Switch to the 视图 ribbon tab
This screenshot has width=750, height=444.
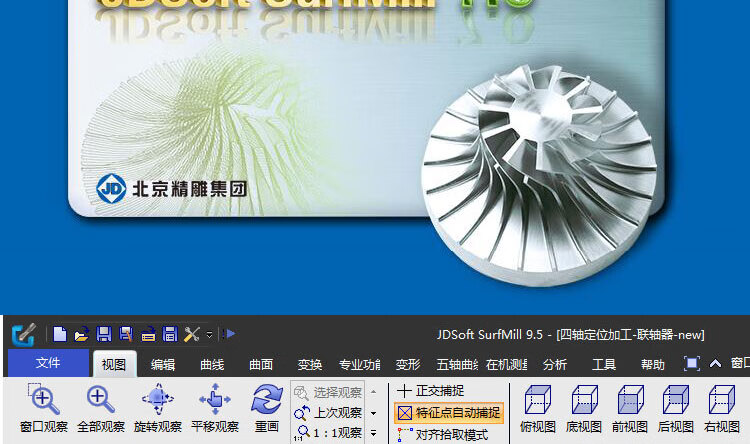114,365
